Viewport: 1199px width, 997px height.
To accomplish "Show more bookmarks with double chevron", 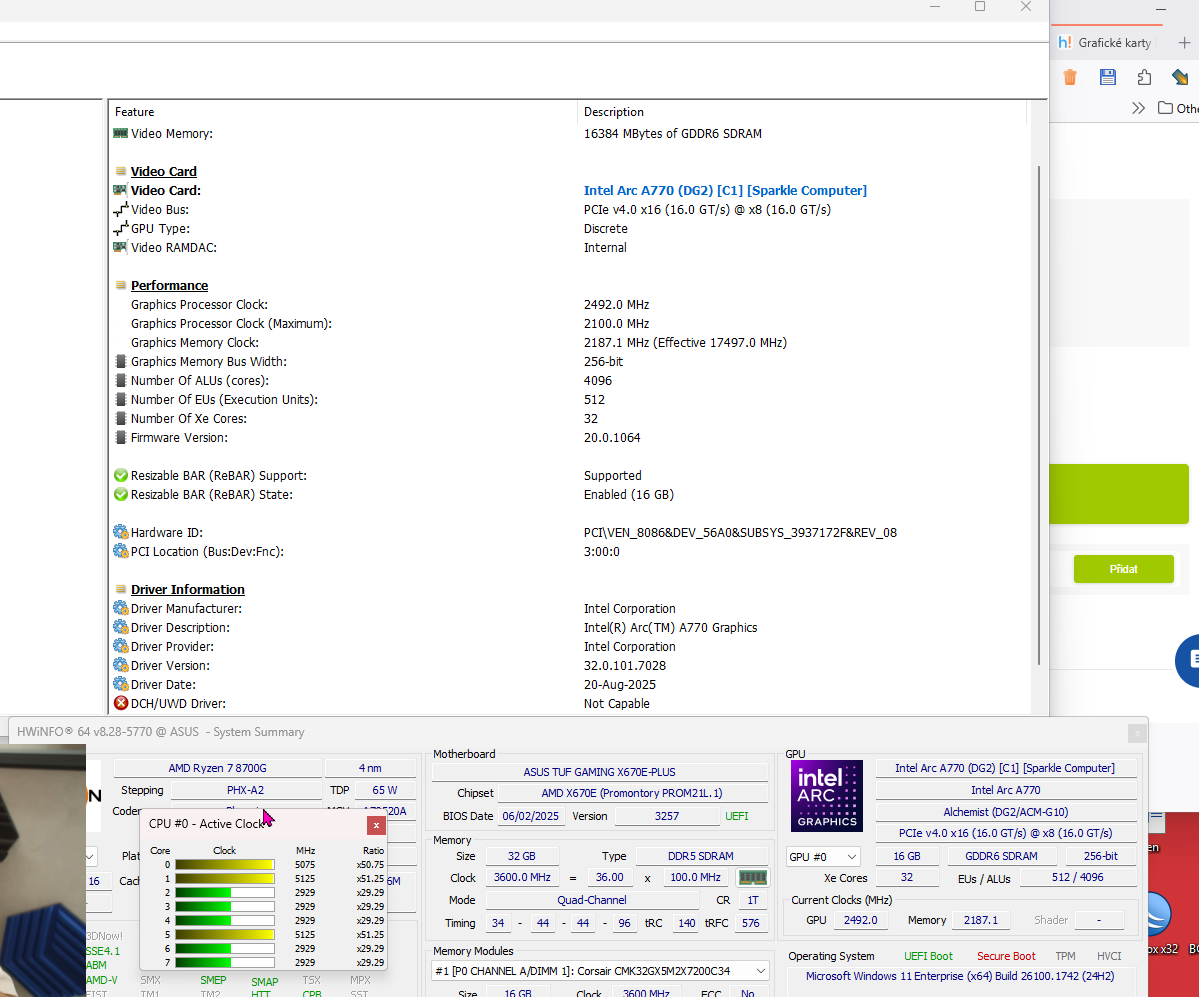I will point(1138,109).
